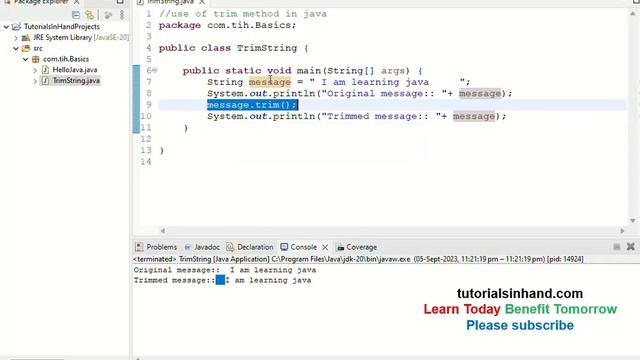Open HelloJava.java from Package Explorer
The height and width of the screenshot is (360, 640).
pyautogui.click(x=75, y=70)
